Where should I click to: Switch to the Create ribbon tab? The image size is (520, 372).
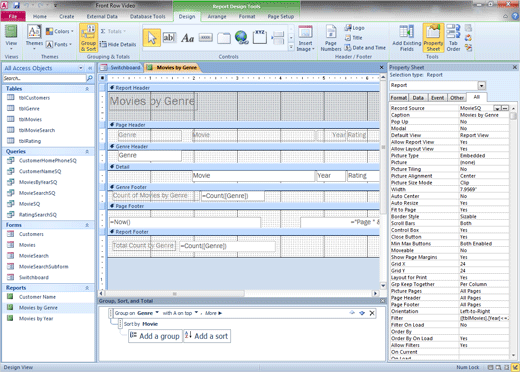pos(67,16)
